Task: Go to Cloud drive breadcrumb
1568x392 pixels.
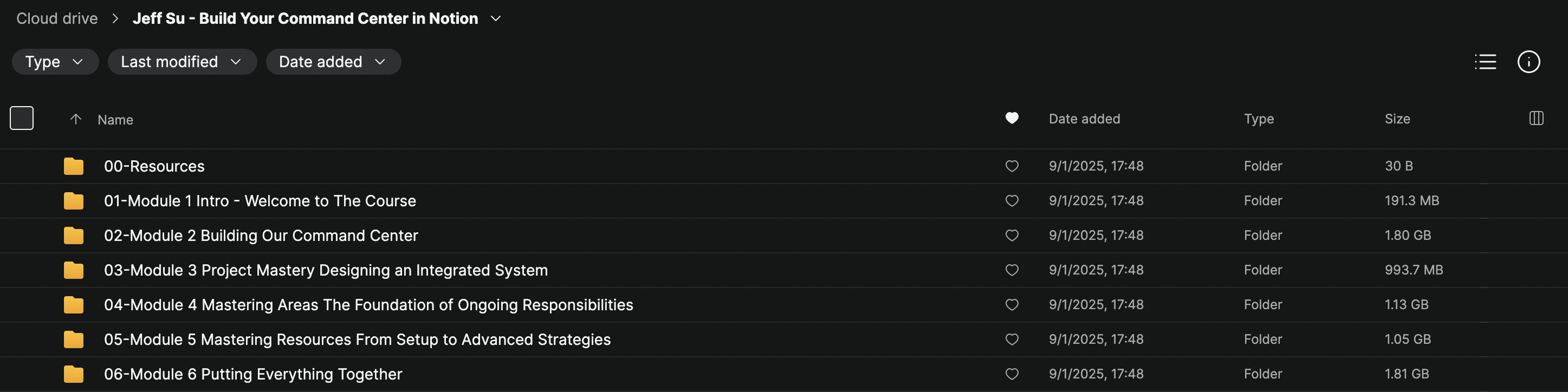Action: click(56, 19)
